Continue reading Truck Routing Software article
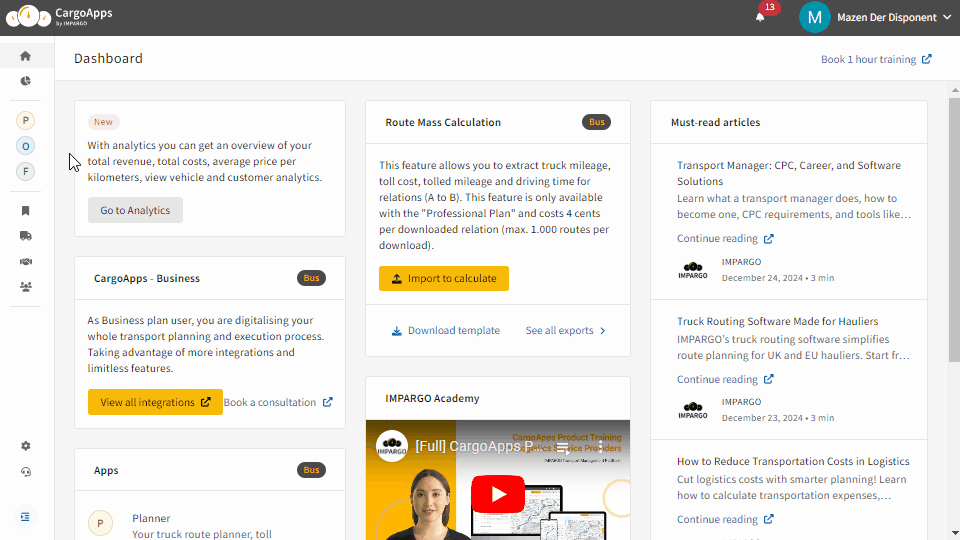The width and height of the screenshot is (960, 540). coord(725,380)
